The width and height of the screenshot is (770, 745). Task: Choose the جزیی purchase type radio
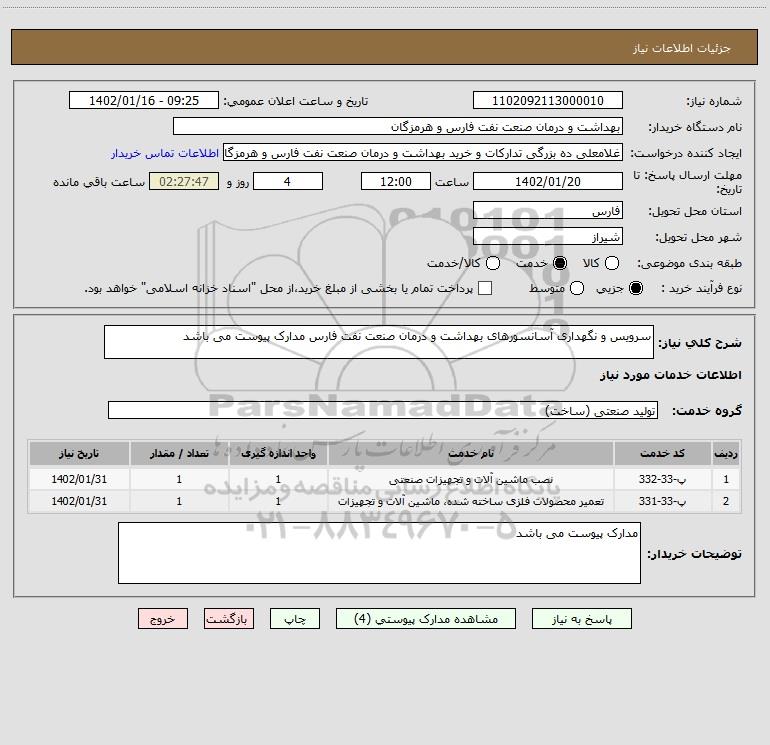point(635,288)
